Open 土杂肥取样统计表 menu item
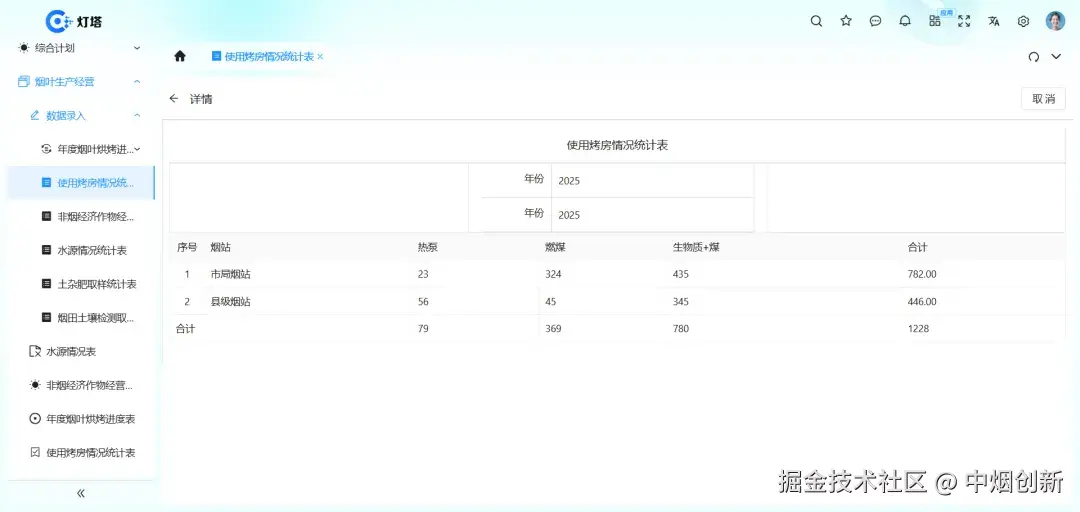This screenshot has width=1080, height=512. tap(79, 284)
